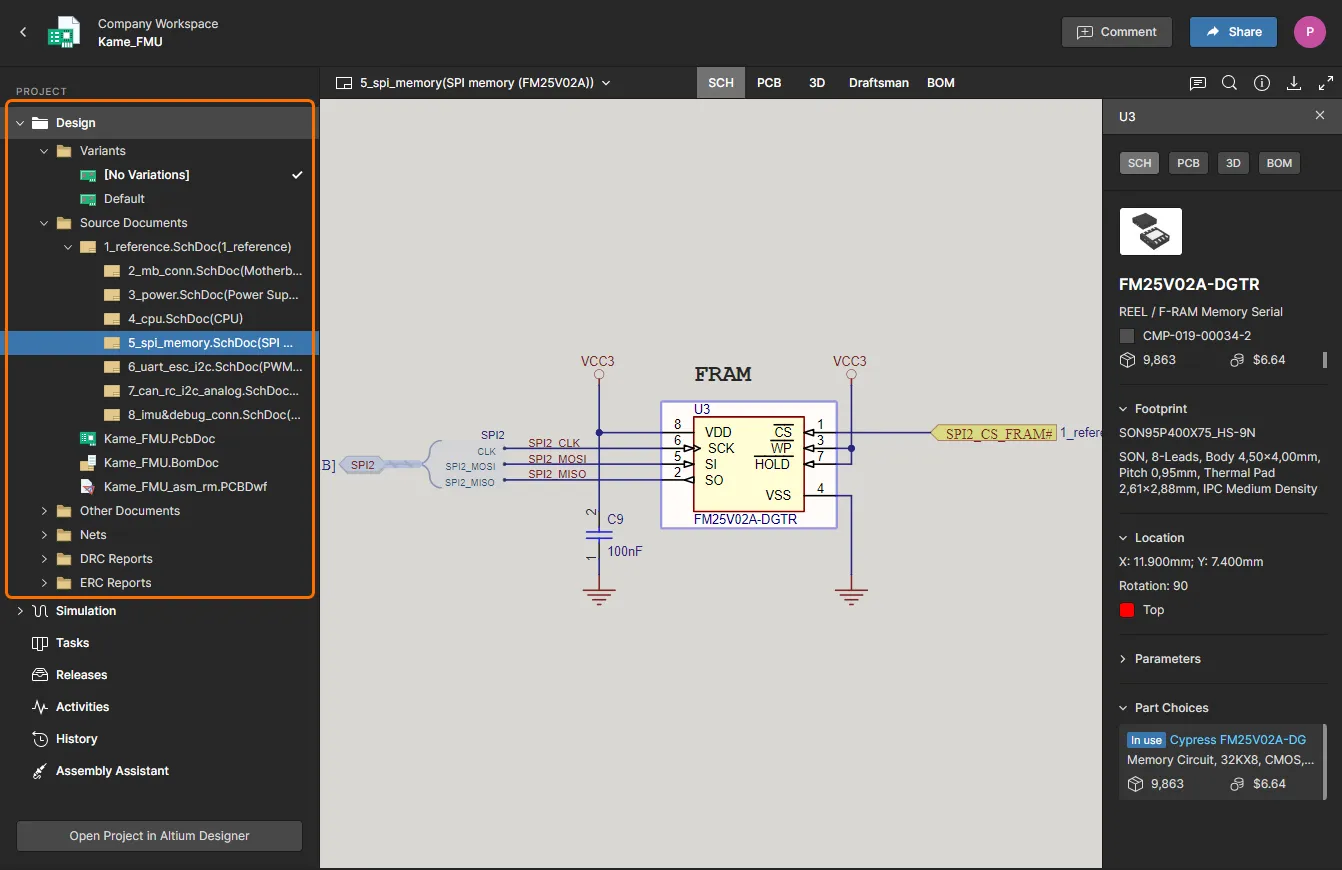The image size is (1342, 870).
Task: Open the user profile avatar
Action: 1309,32
